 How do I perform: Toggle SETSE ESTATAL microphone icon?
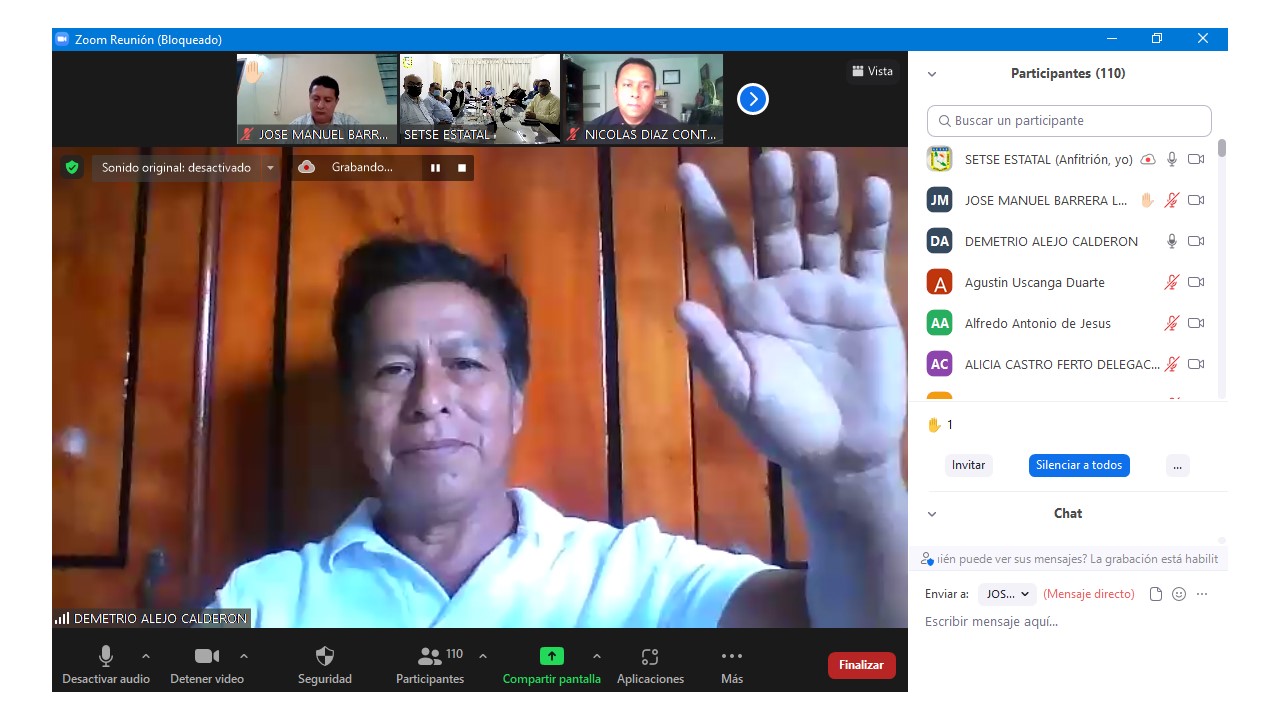pyautogui.click(x=1172, y=160)
